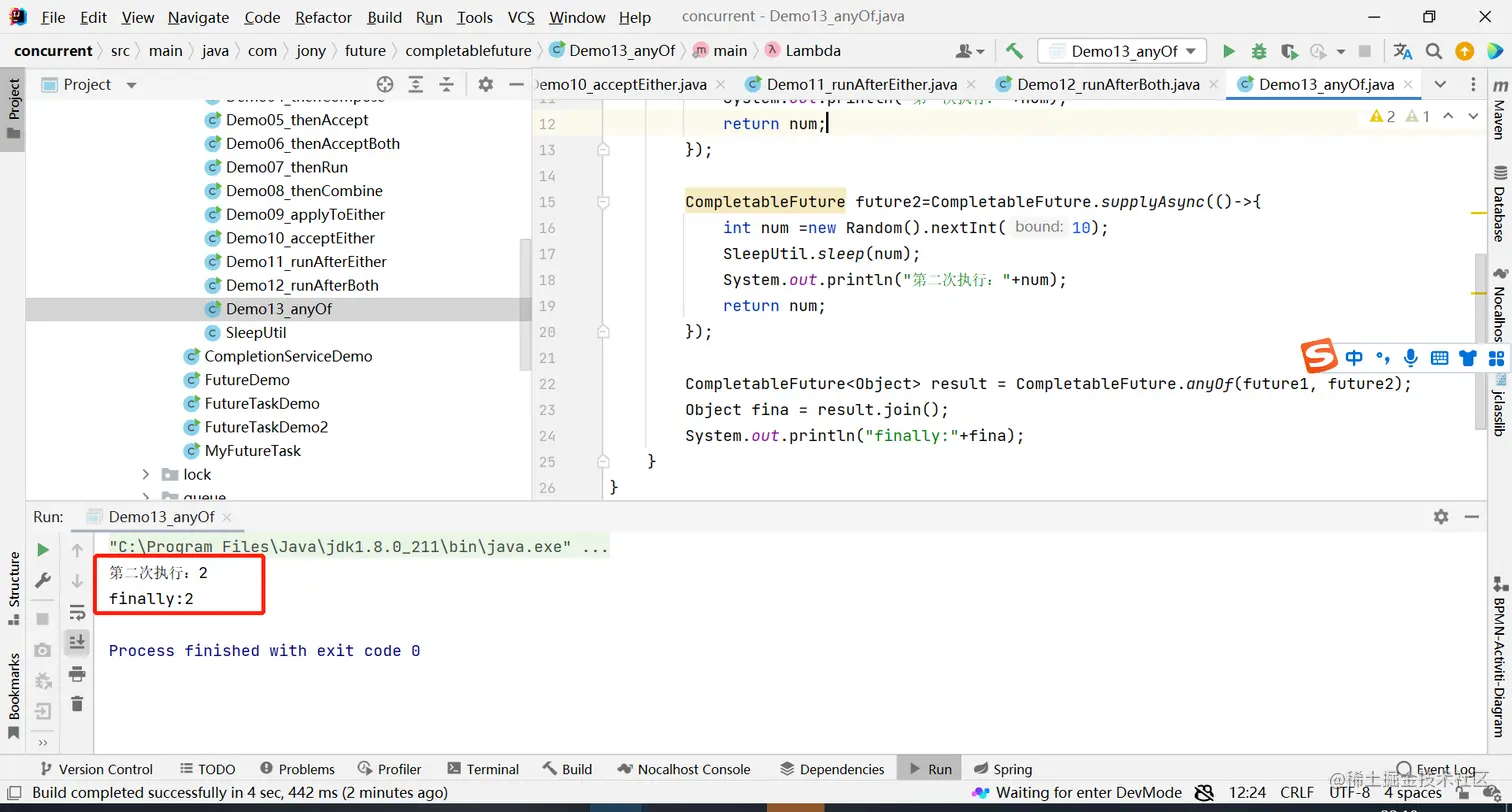Run Demo13_anyOf with the green play button
Image resolution: width=1512 pixels, height=812 pixels.
1229,51
